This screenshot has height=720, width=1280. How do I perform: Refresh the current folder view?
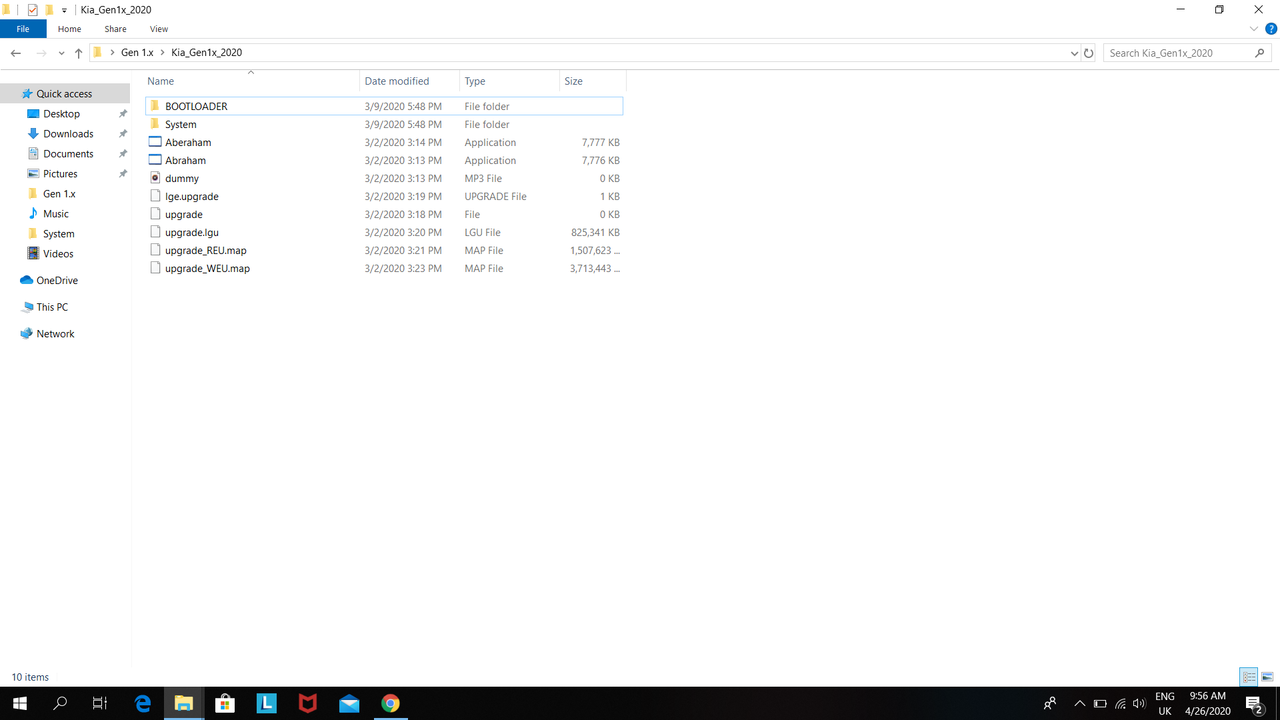[1089, 53]
